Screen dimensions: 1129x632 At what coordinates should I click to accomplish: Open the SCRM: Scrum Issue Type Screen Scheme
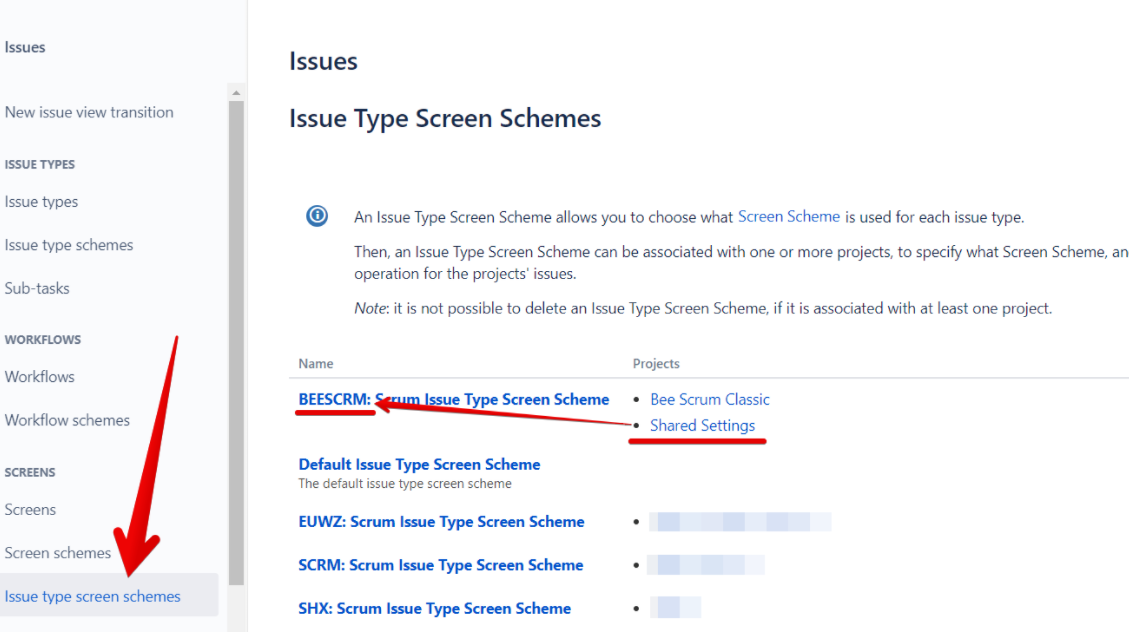(x=440, y=564)
